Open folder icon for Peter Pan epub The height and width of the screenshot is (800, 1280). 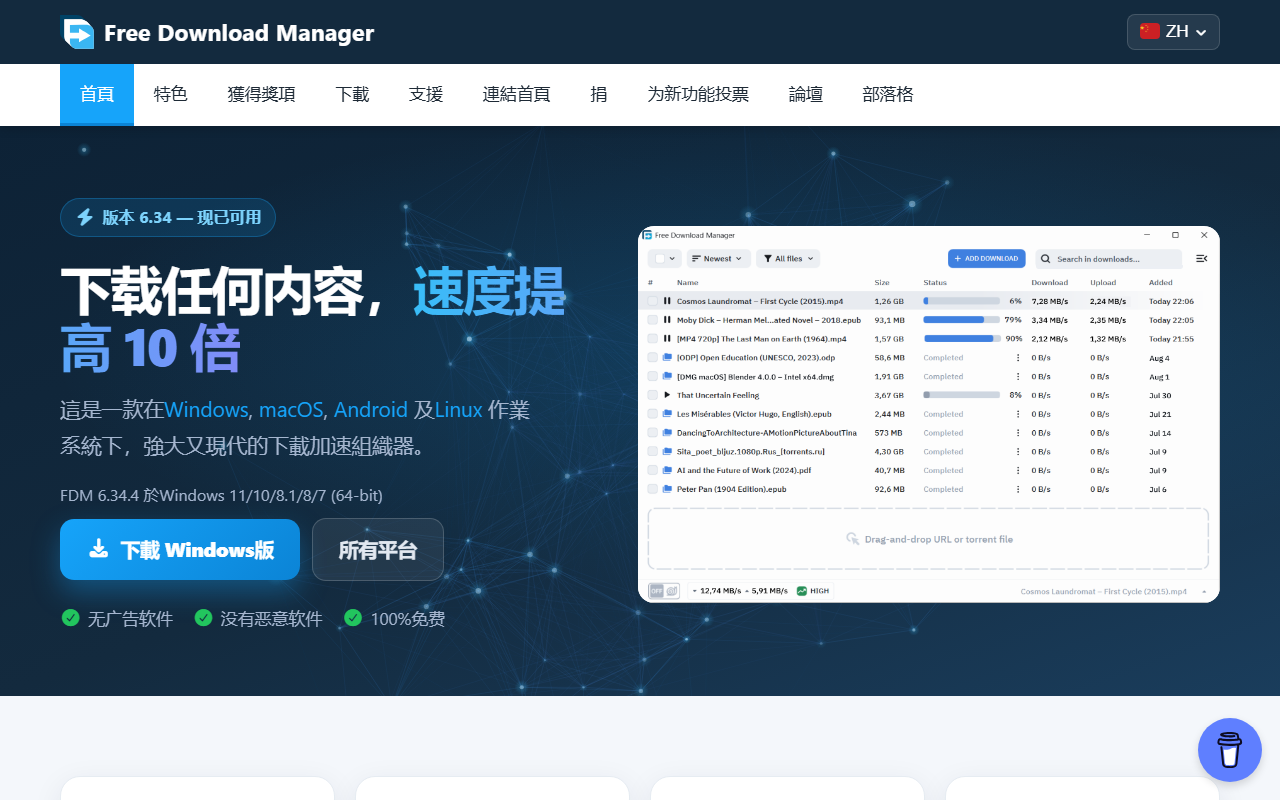[667, 489]
